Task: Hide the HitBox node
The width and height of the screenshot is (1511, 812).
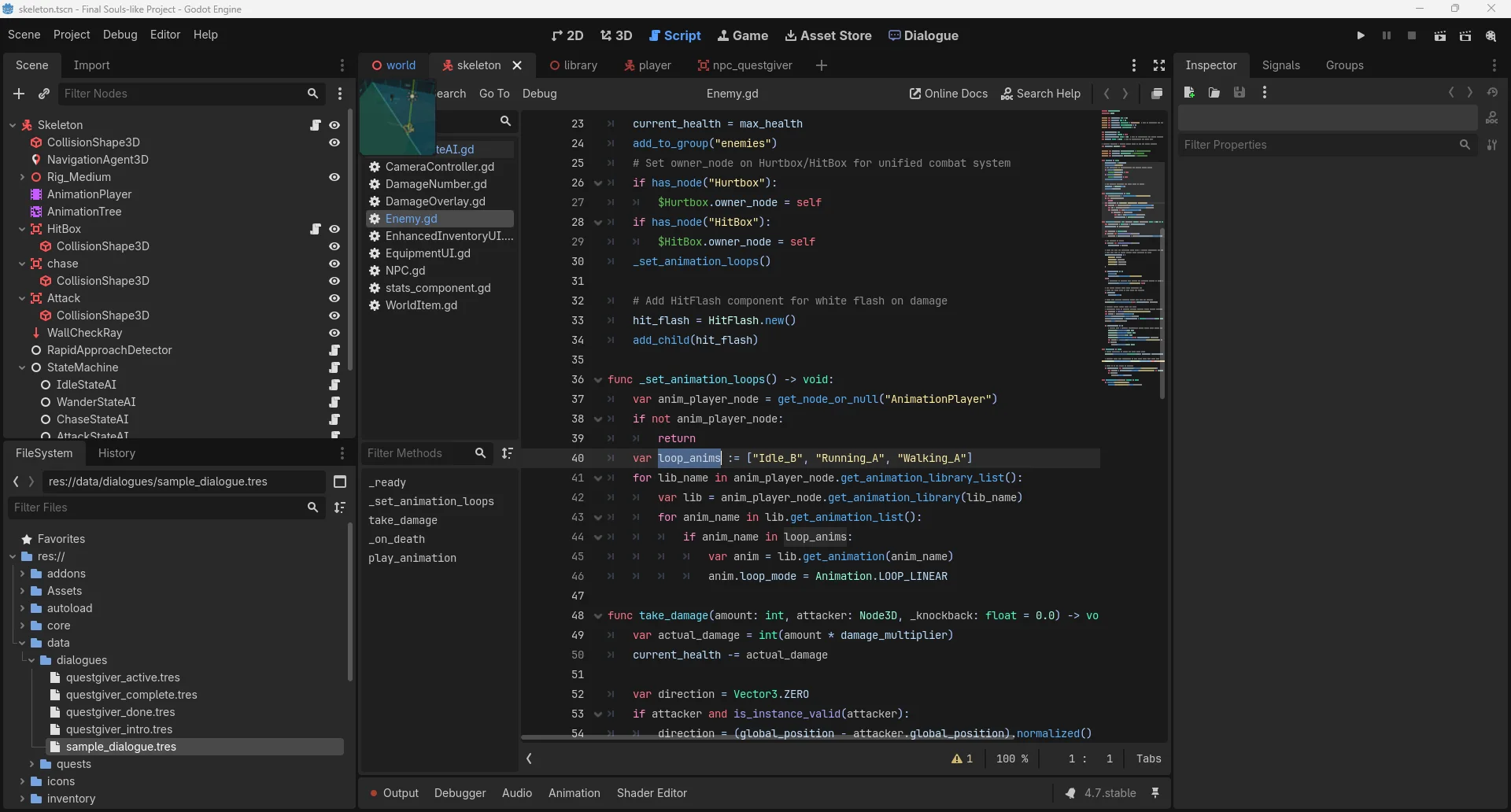Action: (334, 229)
